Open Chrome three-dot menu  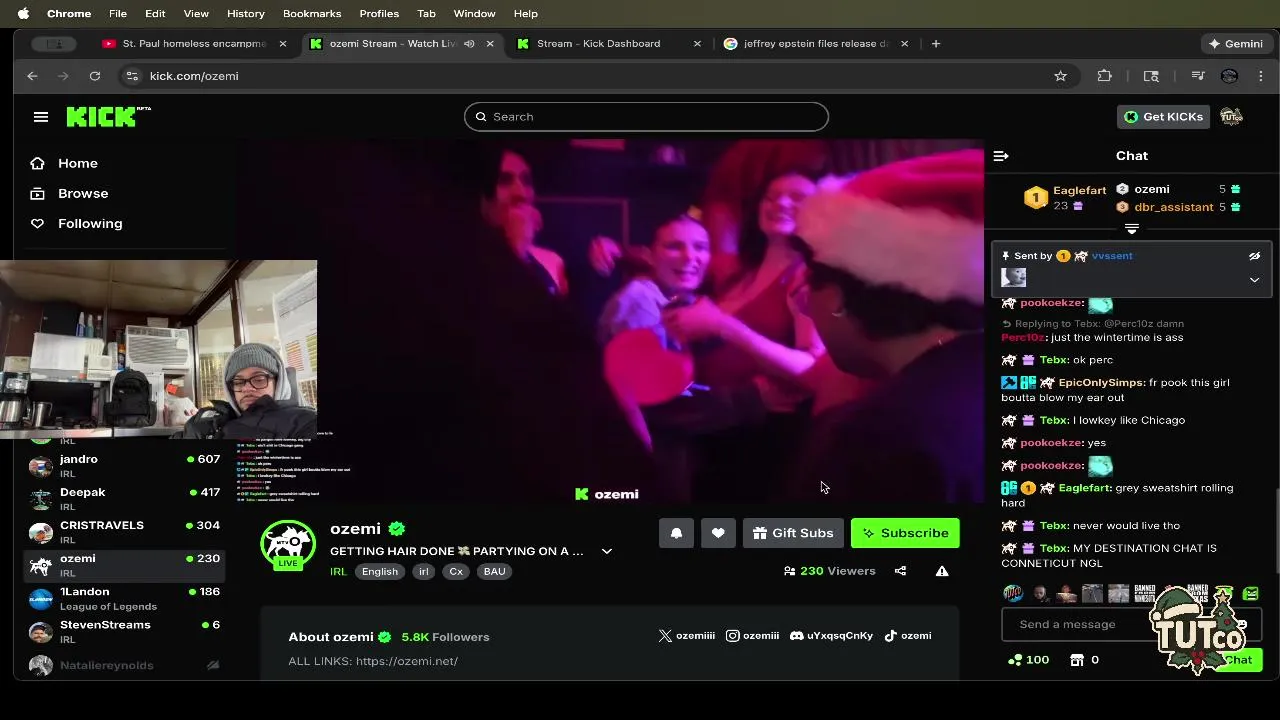pos(1261,76)
